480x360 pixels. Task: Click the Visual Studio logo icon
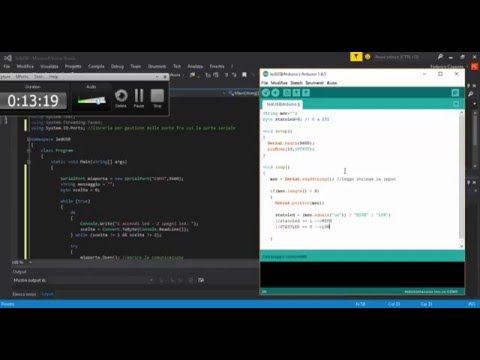(x=8, y=58)
